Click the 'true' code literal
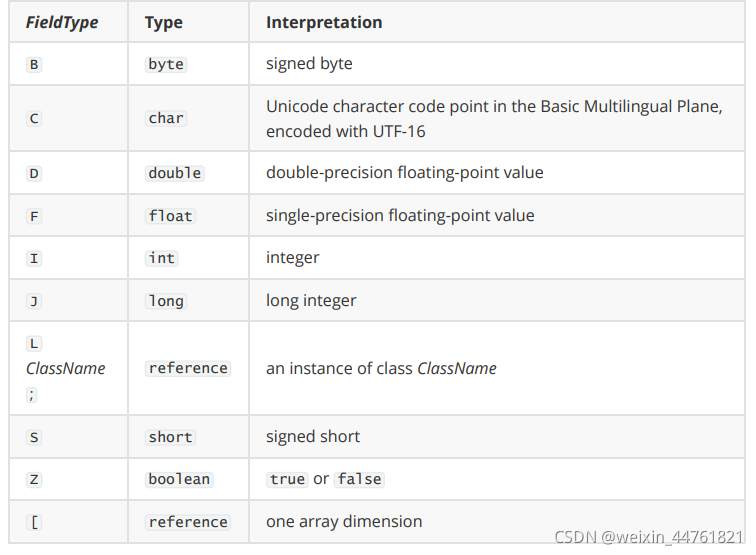Screen dimensions: 756x555 pos(288,479)
